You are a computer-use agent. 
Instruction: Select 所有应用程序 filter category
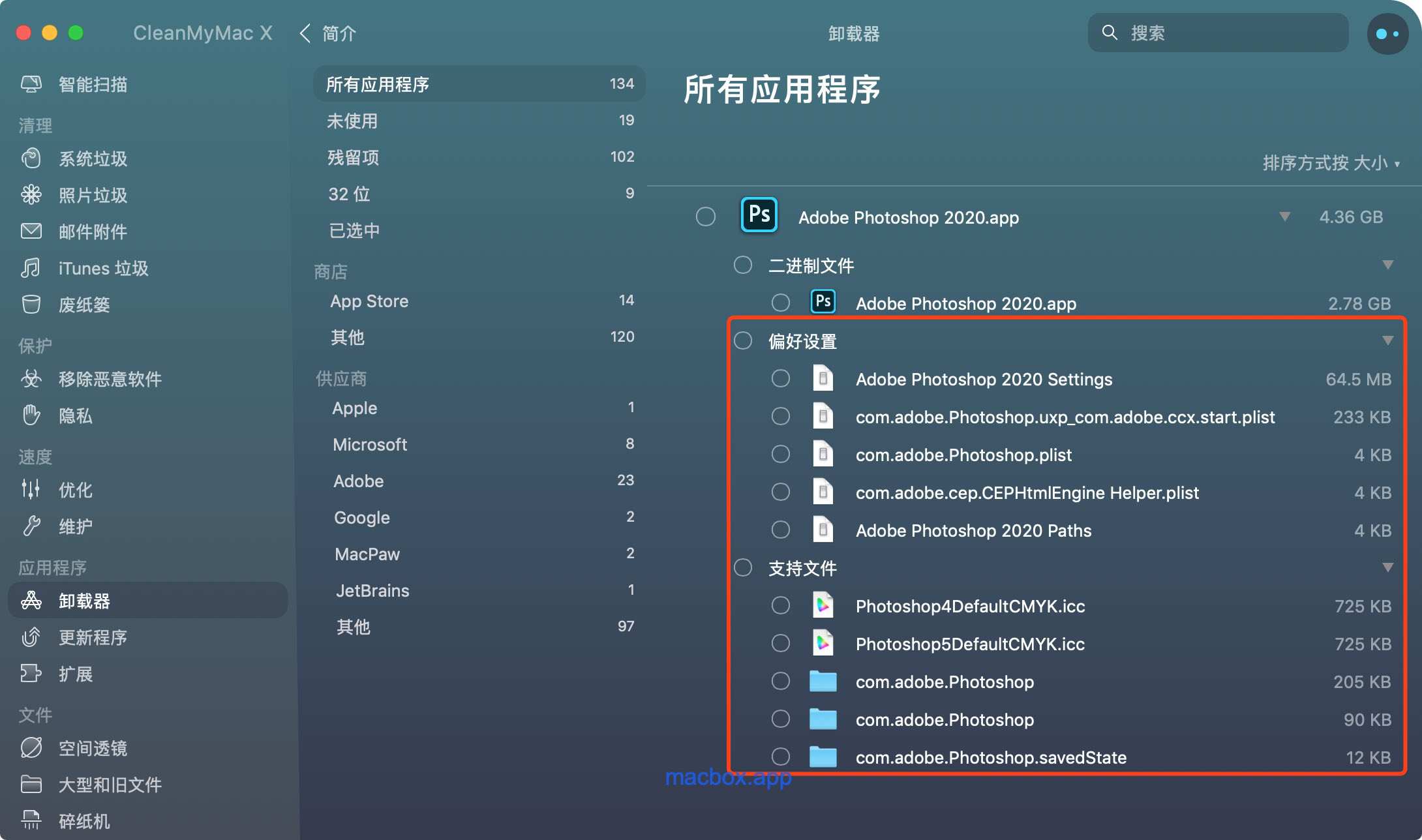click(479, 84)
